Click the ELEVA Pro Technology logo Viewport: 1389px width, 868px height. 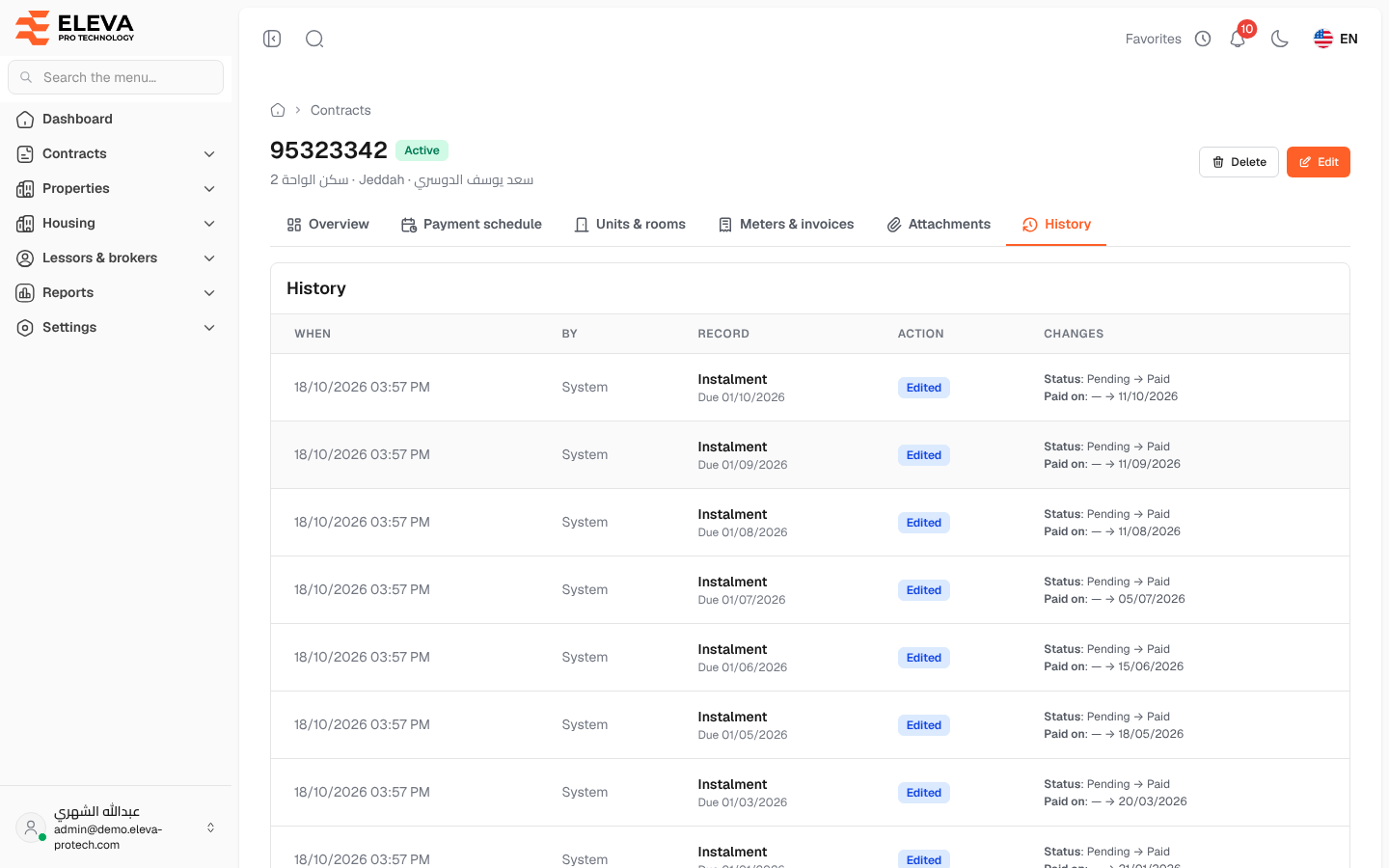point(75,28)
